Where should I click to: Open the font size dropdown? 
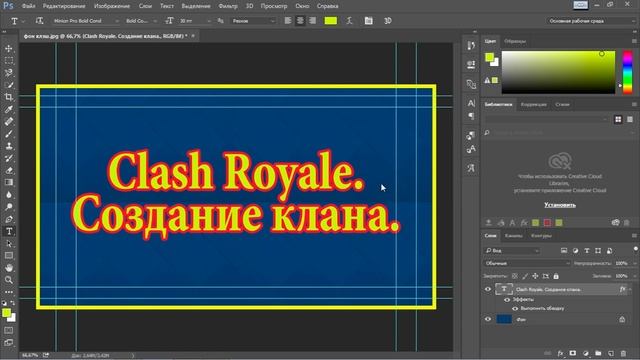(x=195, y=21)
